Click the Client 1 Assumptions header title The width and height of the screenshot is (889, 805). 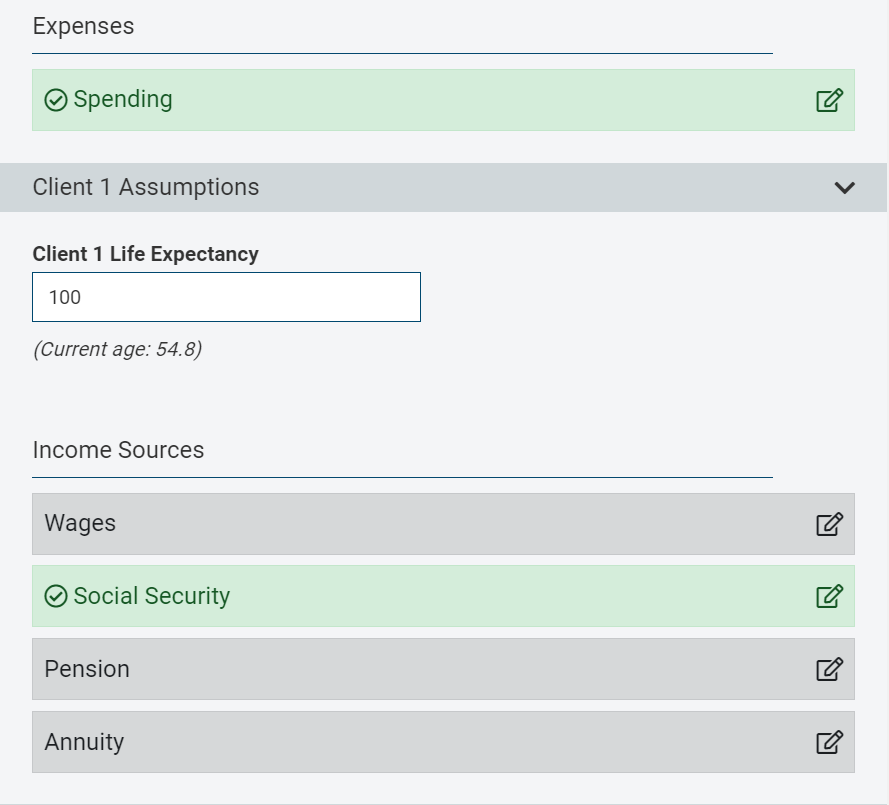pyautogui.click(x=146, y=187)
